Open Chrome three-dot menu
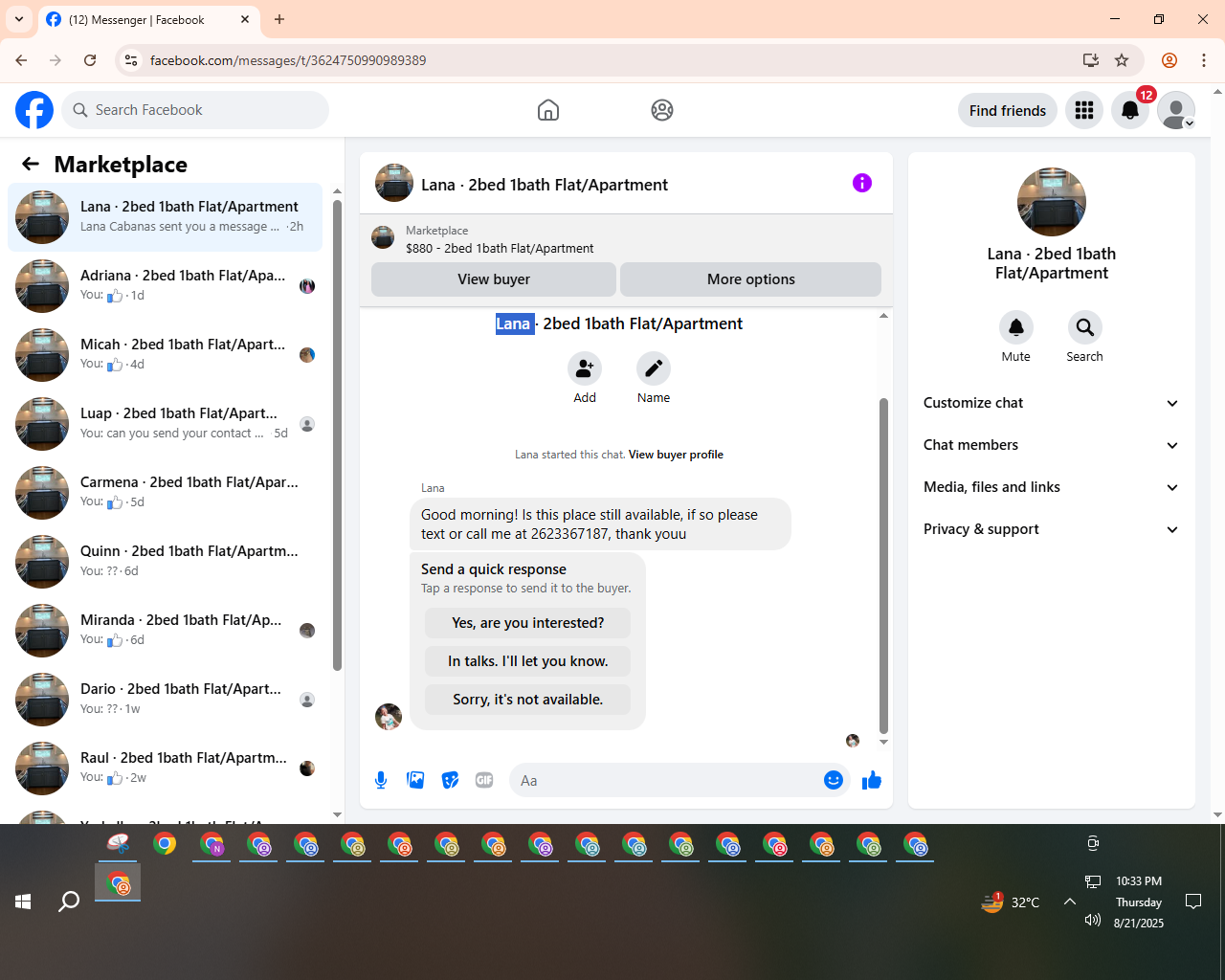 [1204, 60]
